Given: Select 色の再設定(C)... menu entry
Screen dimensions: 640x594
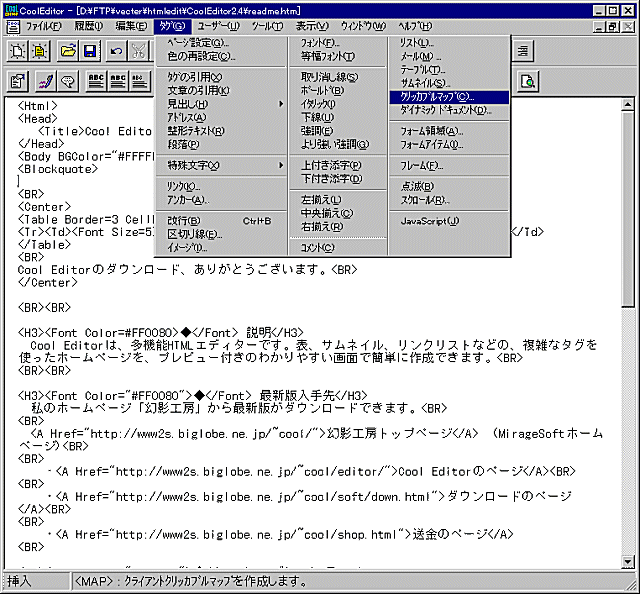Looking at the screenshot, I should [x=221, y=56].
